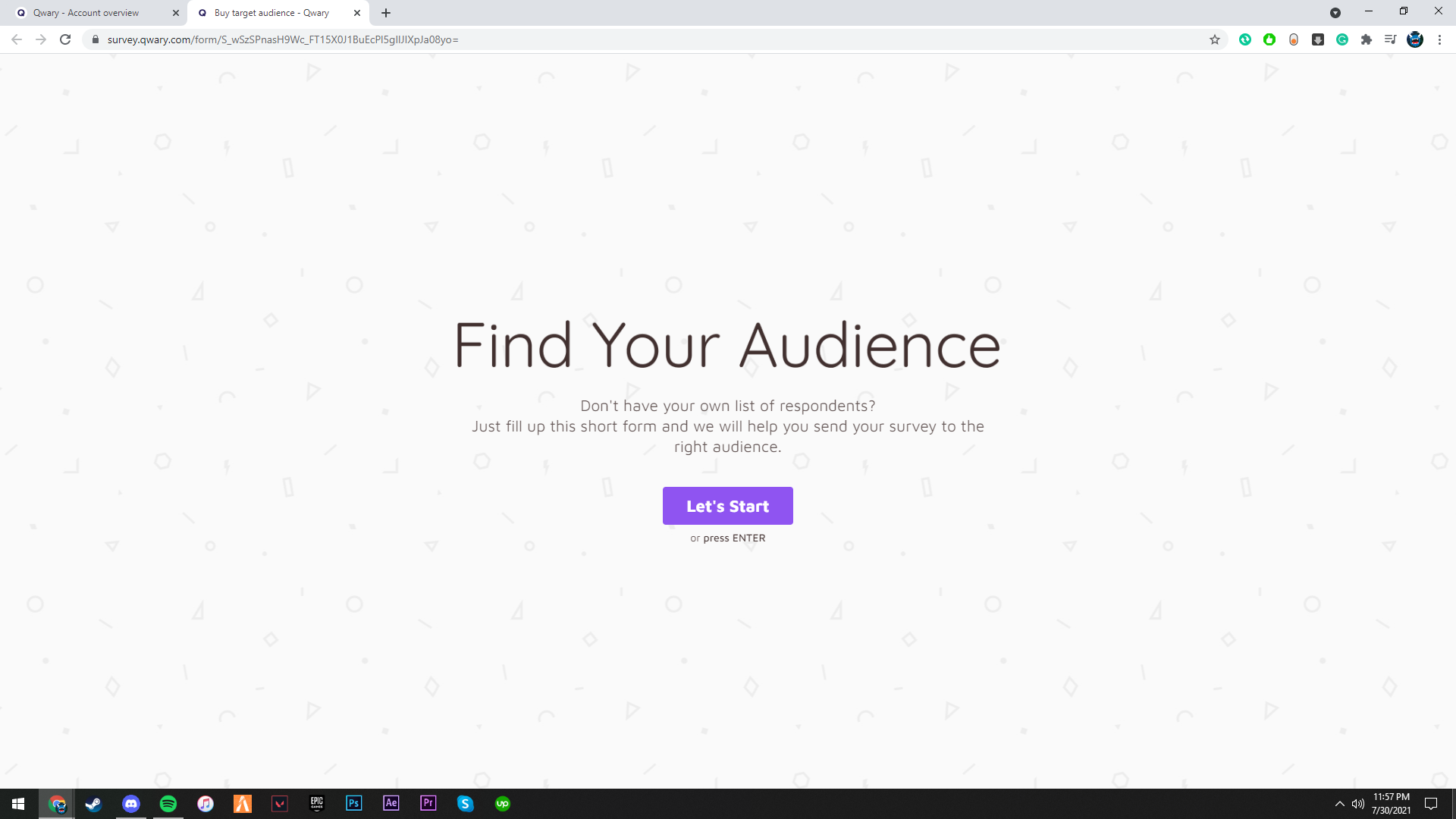Image resolution: width=1456 pixels, height=819 pixels.
Task: Open Chrome three-dot menu
Action: (x=1439, y=39)
